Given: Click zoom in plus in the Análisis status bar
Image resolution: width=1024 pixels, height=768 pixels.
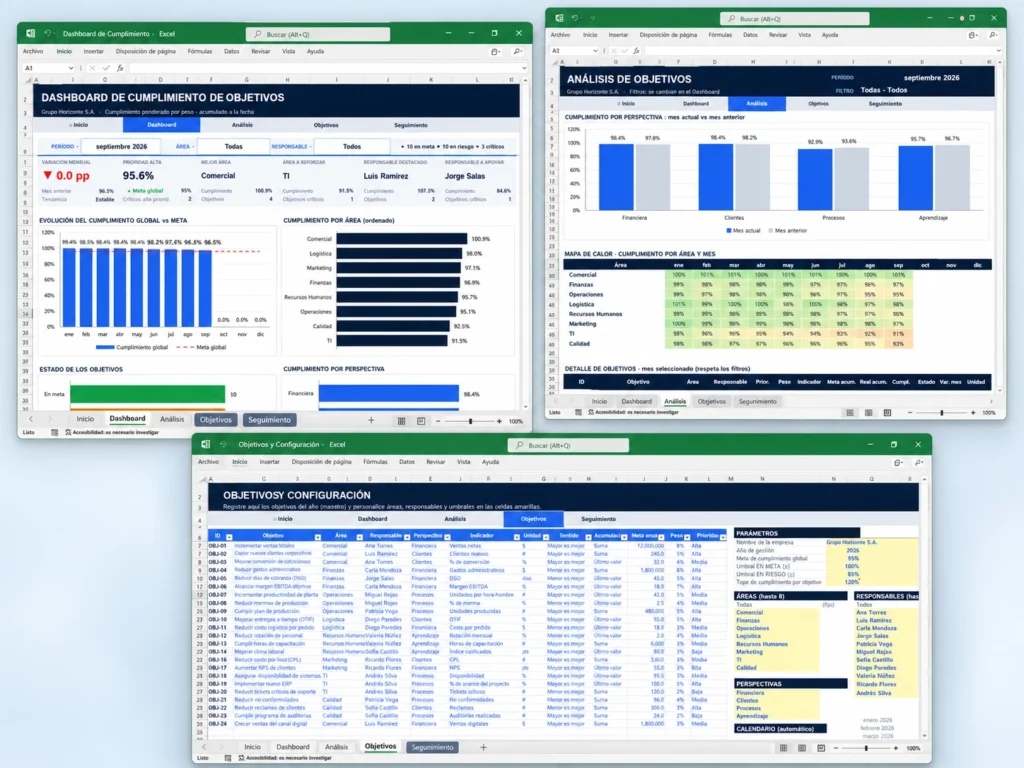Looking at the screenshot, I should point(973,413).
